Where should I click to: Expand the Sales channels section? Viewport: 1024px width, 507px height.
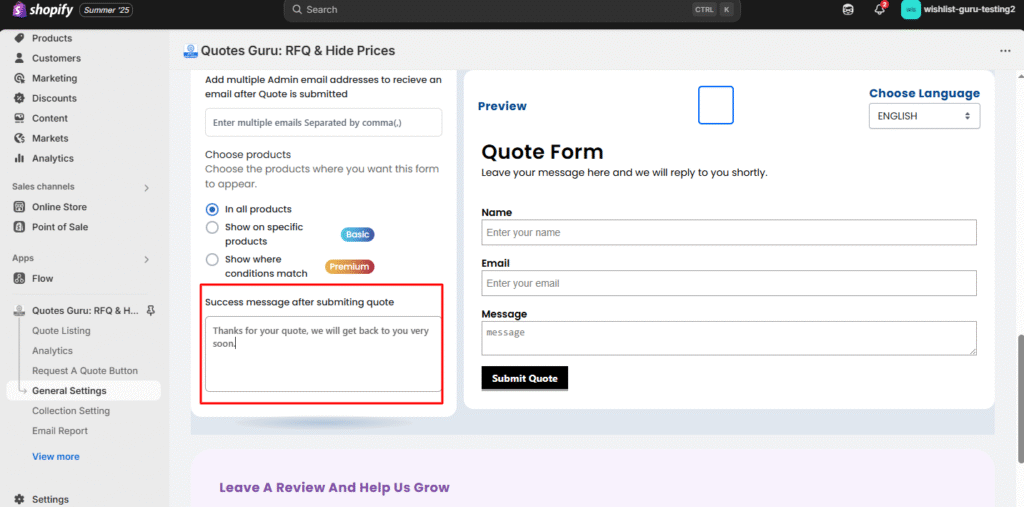(x=146, y=187)
